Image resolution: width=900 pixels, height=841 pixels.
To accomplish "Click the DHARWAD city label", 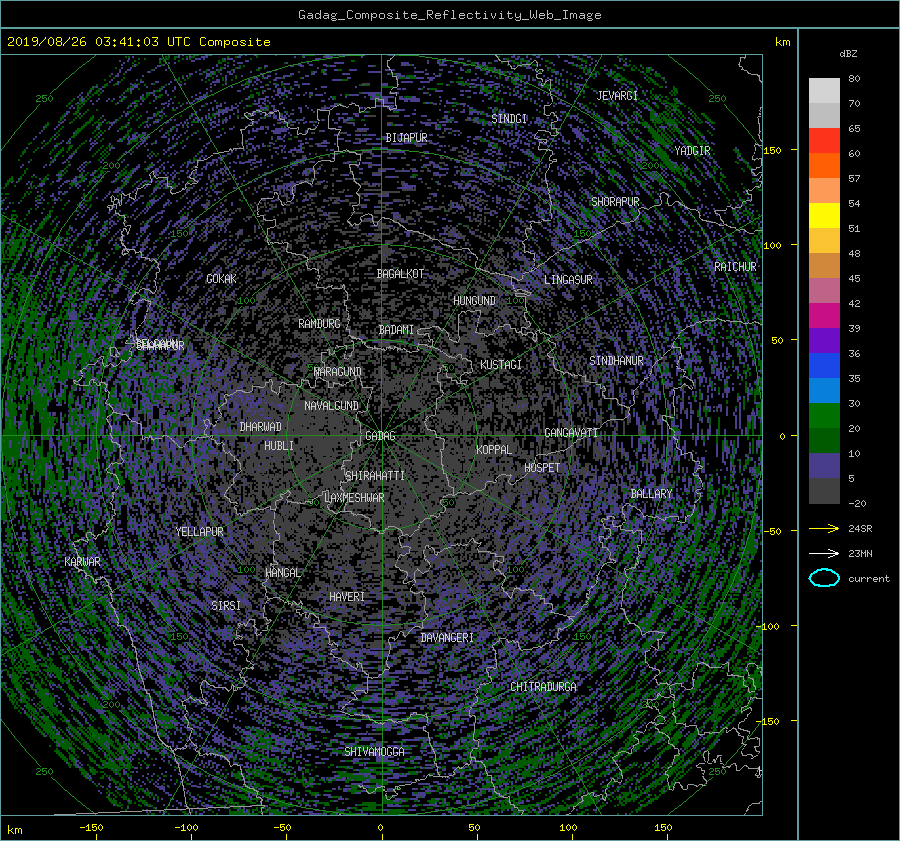I will point(261,427).
